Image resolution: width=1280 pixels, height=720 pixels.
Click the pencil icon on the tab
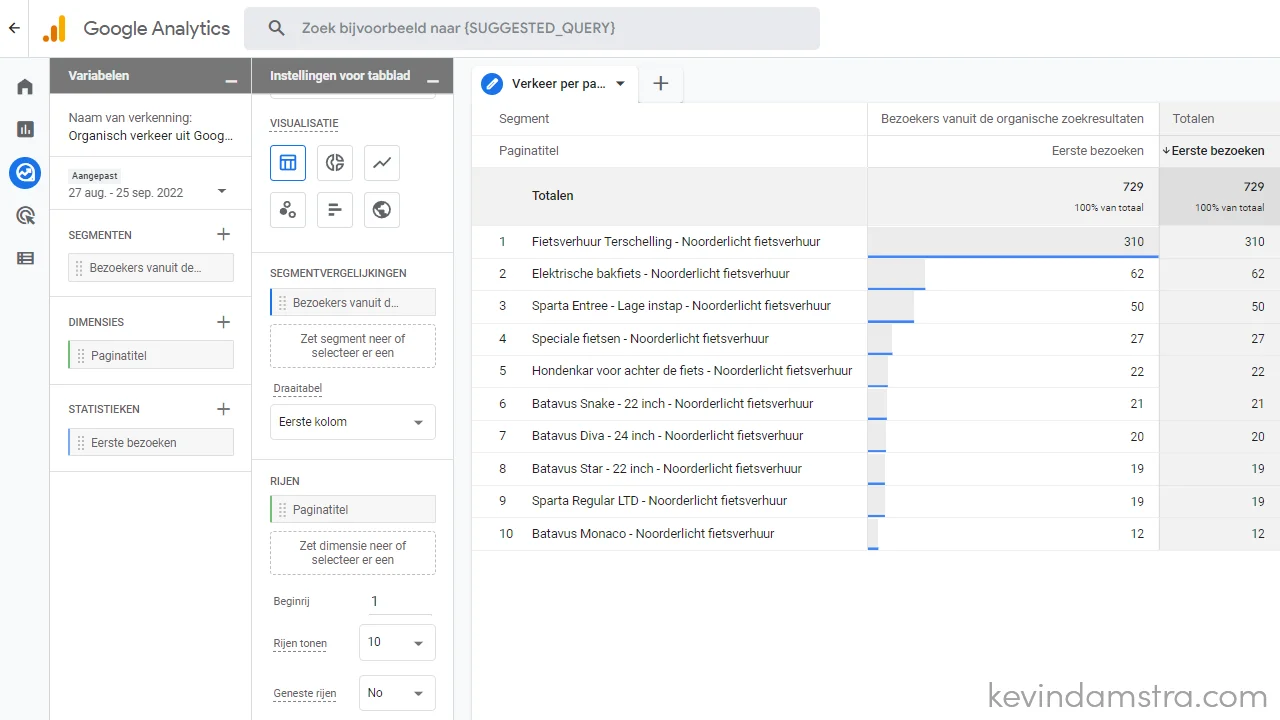point(492,84)
